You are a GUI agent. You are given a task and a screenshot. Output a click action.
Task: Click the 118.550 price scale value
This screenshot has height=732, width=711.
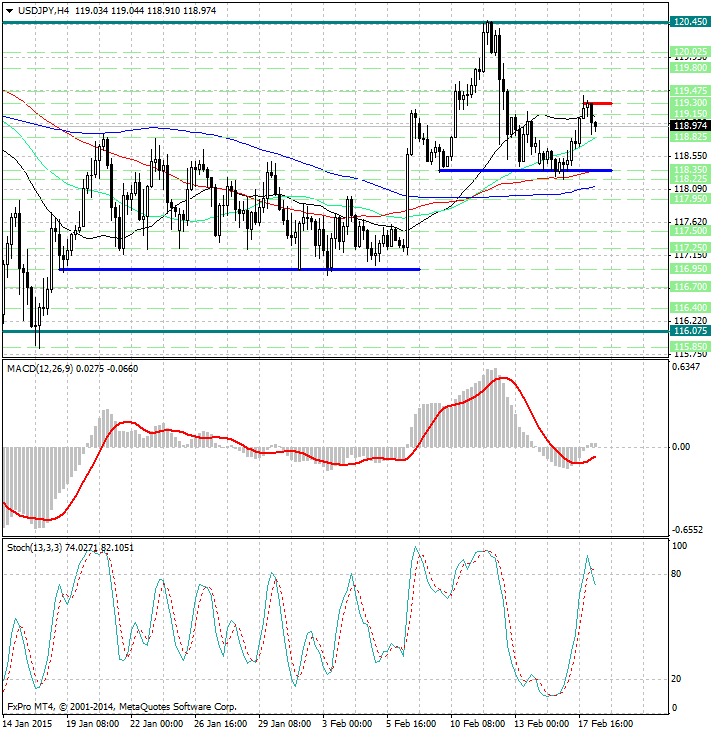coord(690,155)
